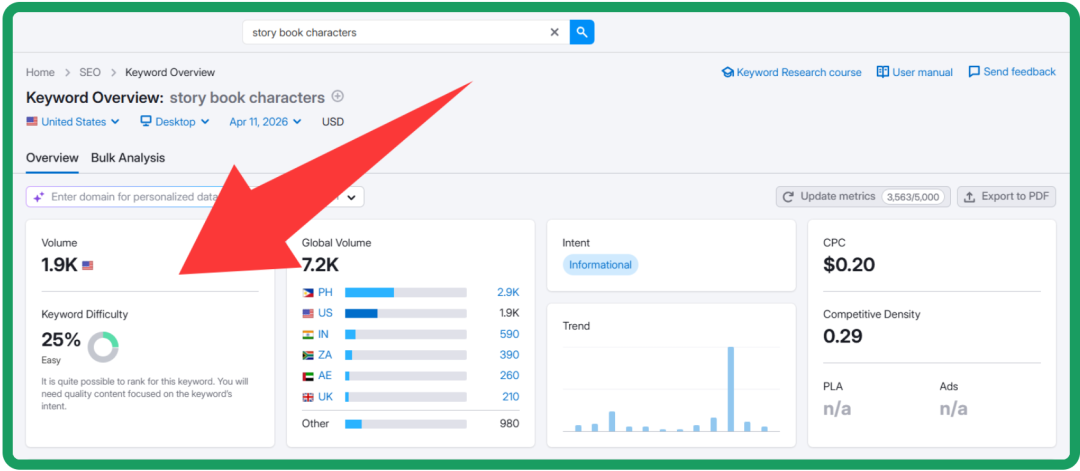Image resolution: width=1080 pixels, height=471 pixels.
Task: Open the United States country dropdown
Action: [73, 122]
